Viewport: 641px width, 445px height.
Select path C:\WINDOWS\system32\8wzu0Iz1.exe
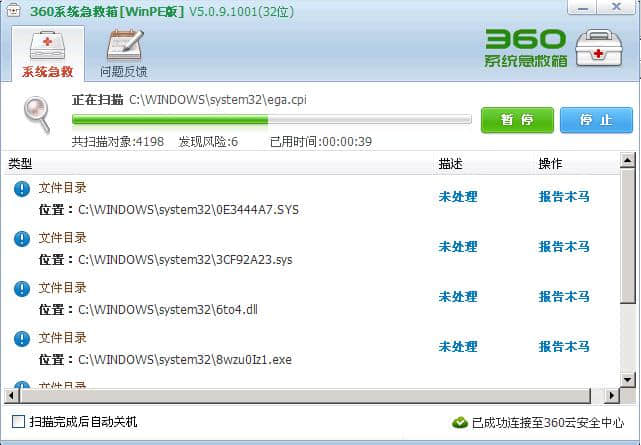pos(185,360)
